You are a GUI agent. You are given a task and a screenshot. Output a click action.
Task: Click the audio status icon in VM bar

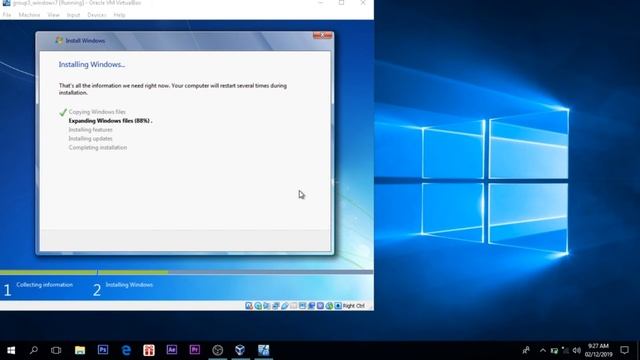pyautogui.click(x=266, y=306)
